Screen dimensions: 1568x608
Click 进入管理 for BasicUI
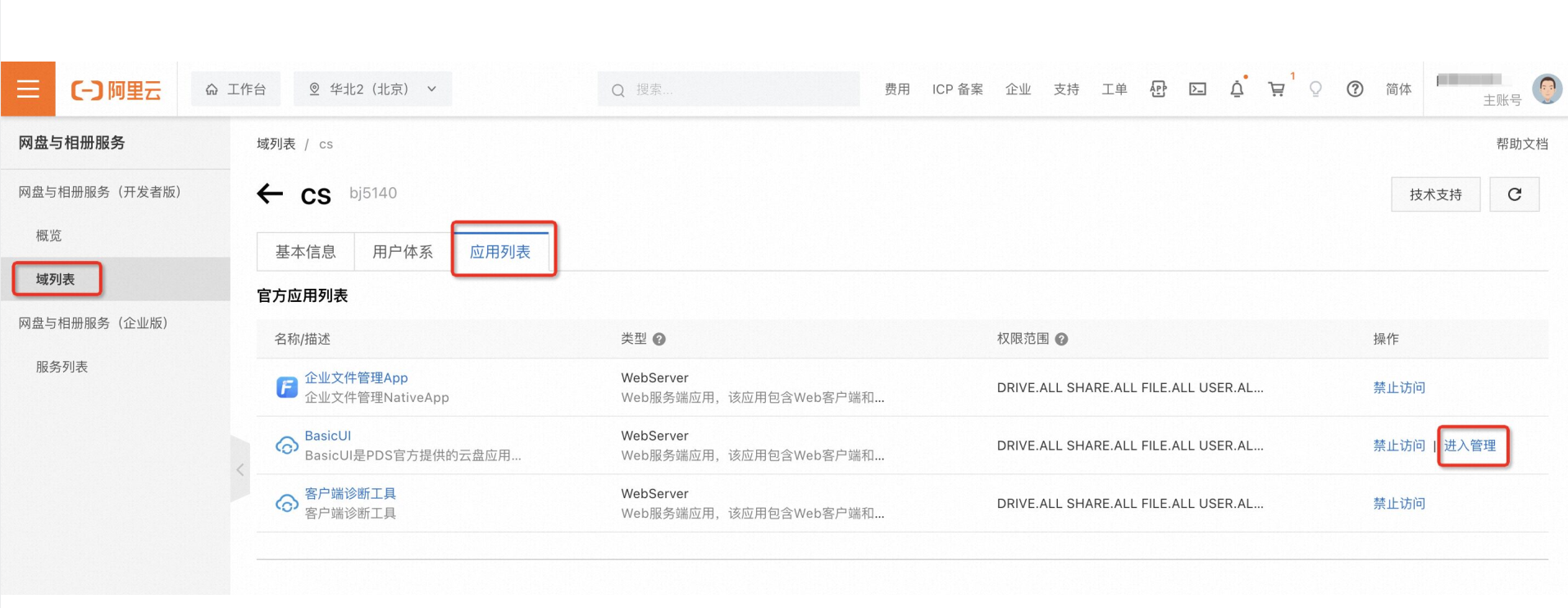[x=1470, y=446]
